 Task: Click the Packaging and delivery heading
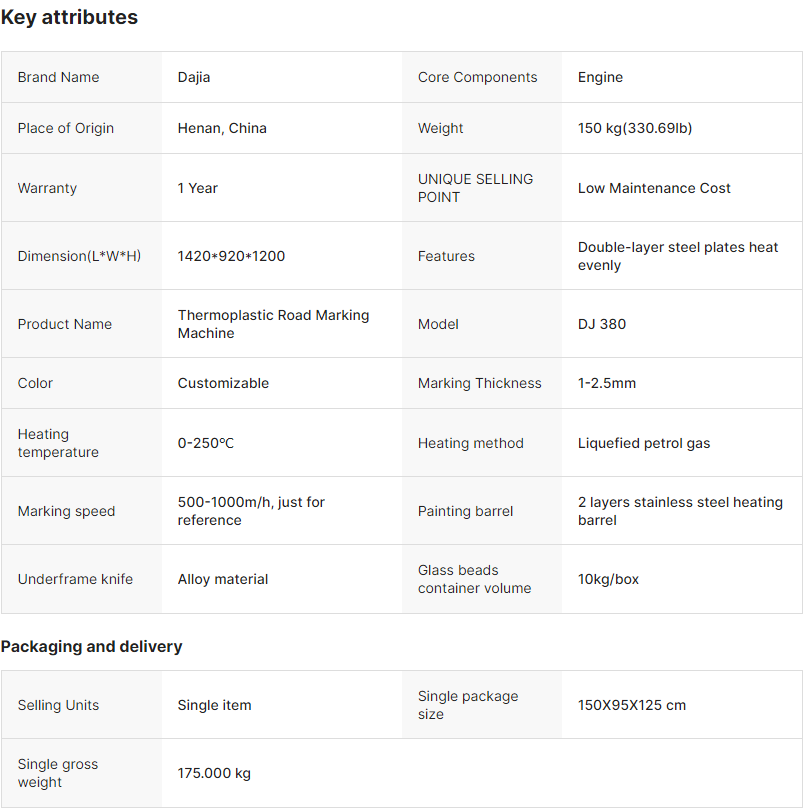click(x=91, y=646)
